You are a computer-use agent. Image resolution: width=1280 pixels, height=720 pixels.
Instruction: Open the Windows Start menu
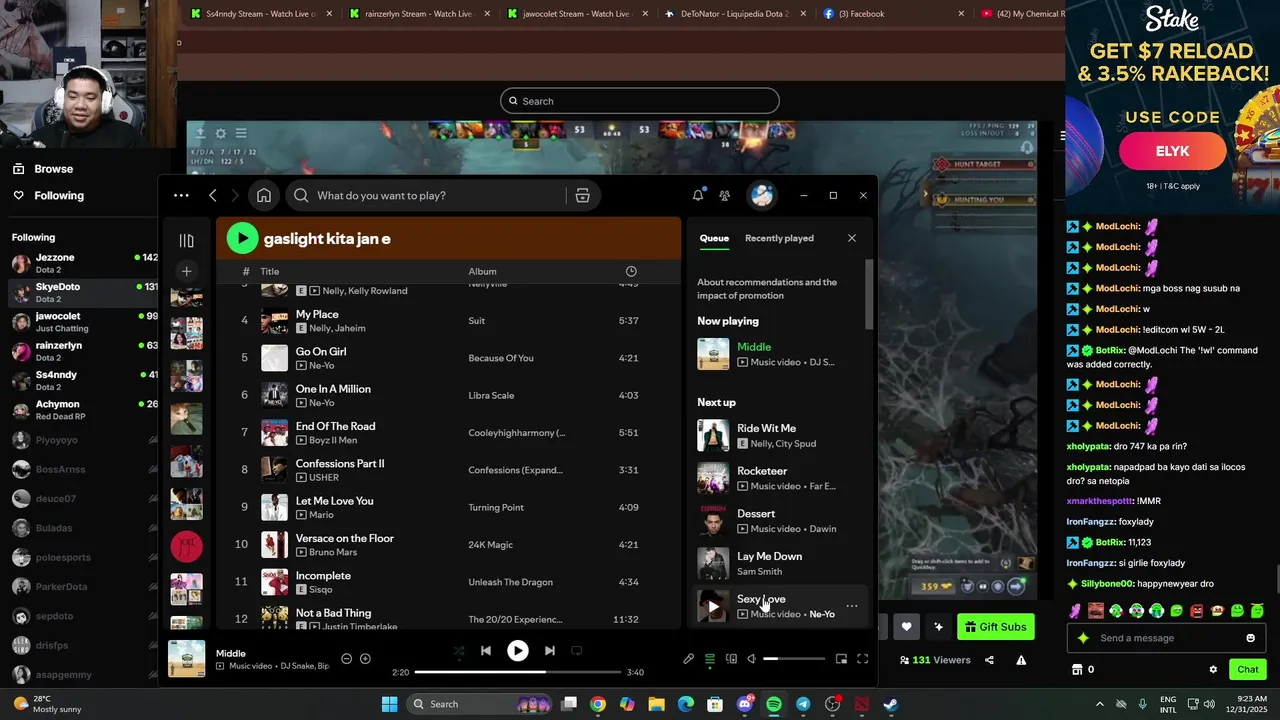click(x=390, y=704)
